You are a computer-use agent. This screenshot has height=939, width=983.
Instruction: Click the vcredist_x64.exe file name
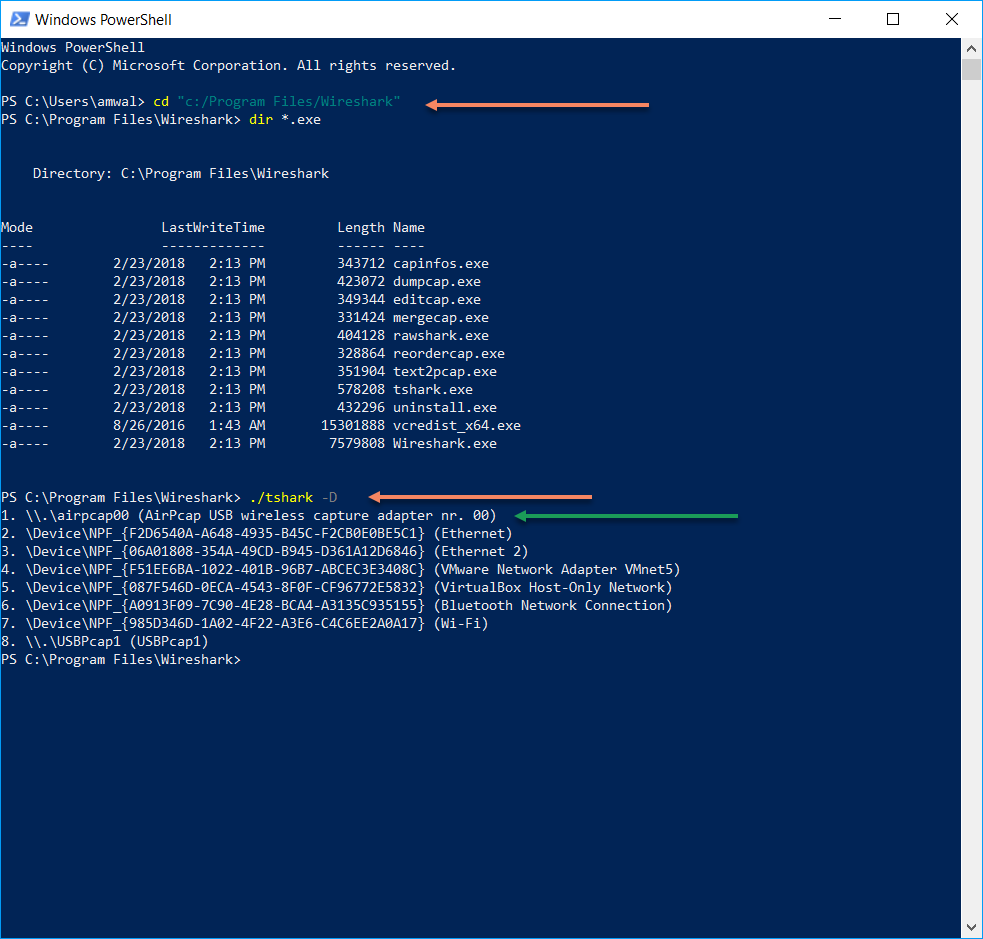pos(456,425)
